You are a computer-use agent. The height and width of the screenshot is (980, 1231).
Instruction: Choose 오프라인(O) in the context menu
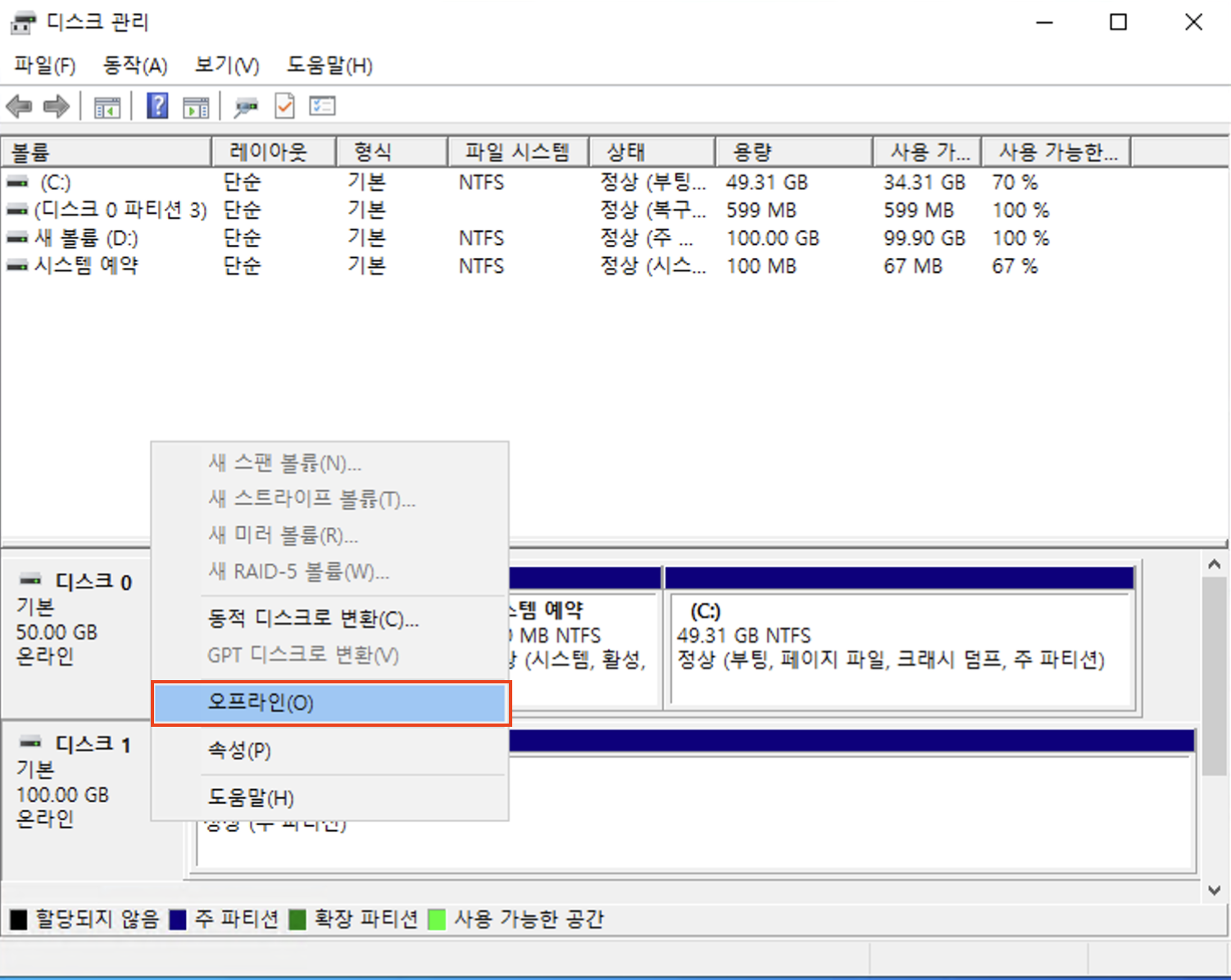(330, 703)
